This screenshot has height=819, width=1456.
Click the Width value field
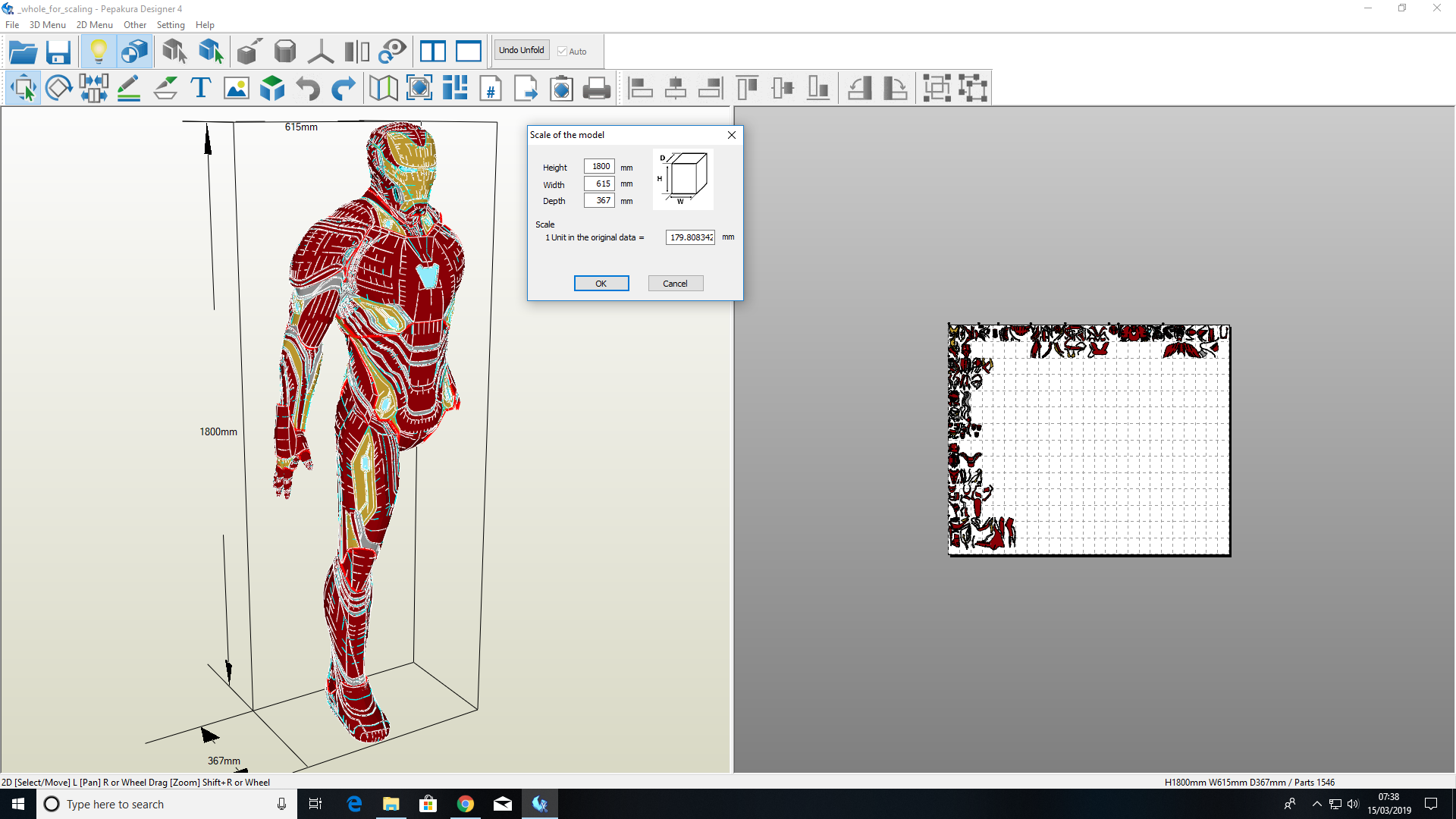pyautogui.click(x=599, y=184)
